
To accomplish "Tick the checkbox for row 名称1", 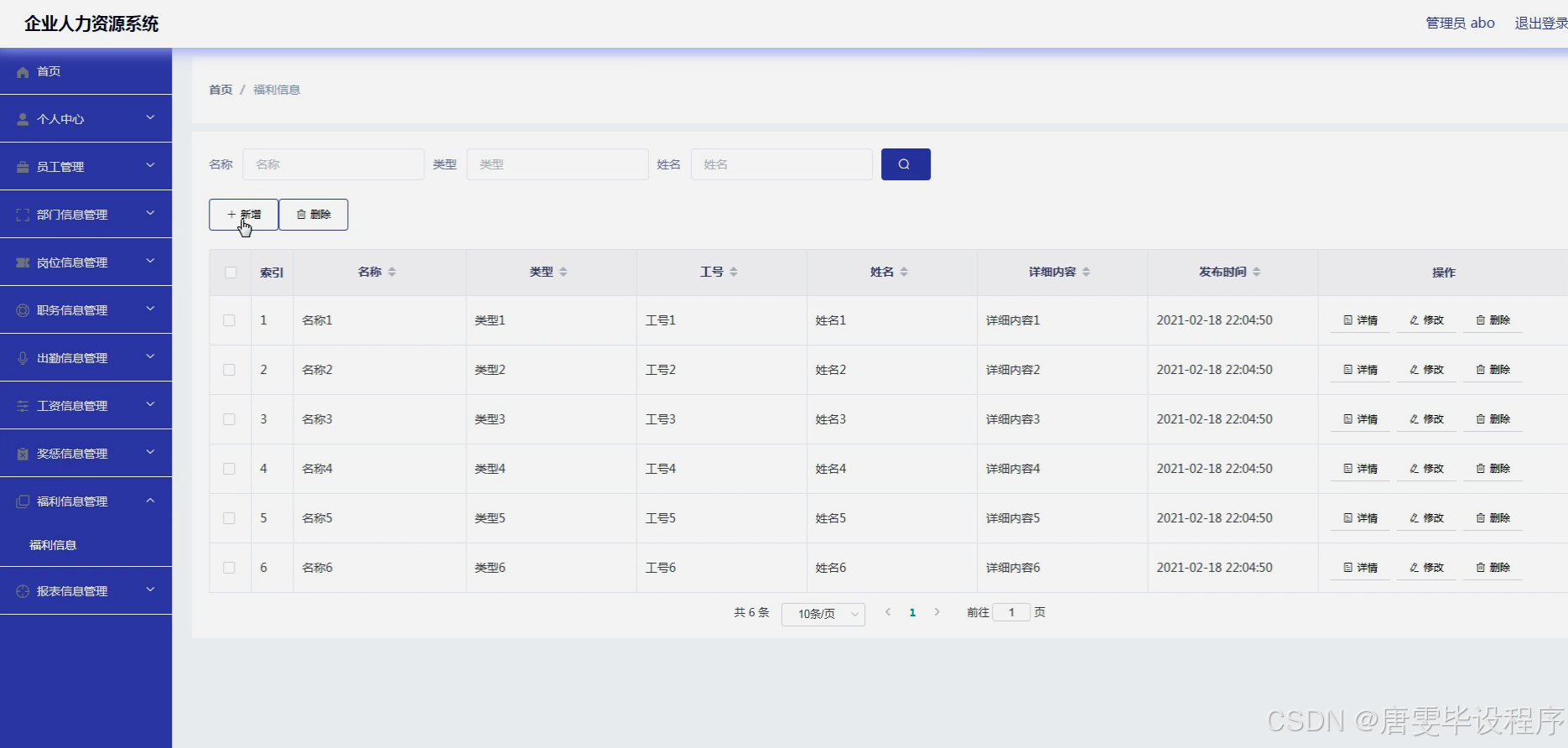I will click(x=229, y=320).
